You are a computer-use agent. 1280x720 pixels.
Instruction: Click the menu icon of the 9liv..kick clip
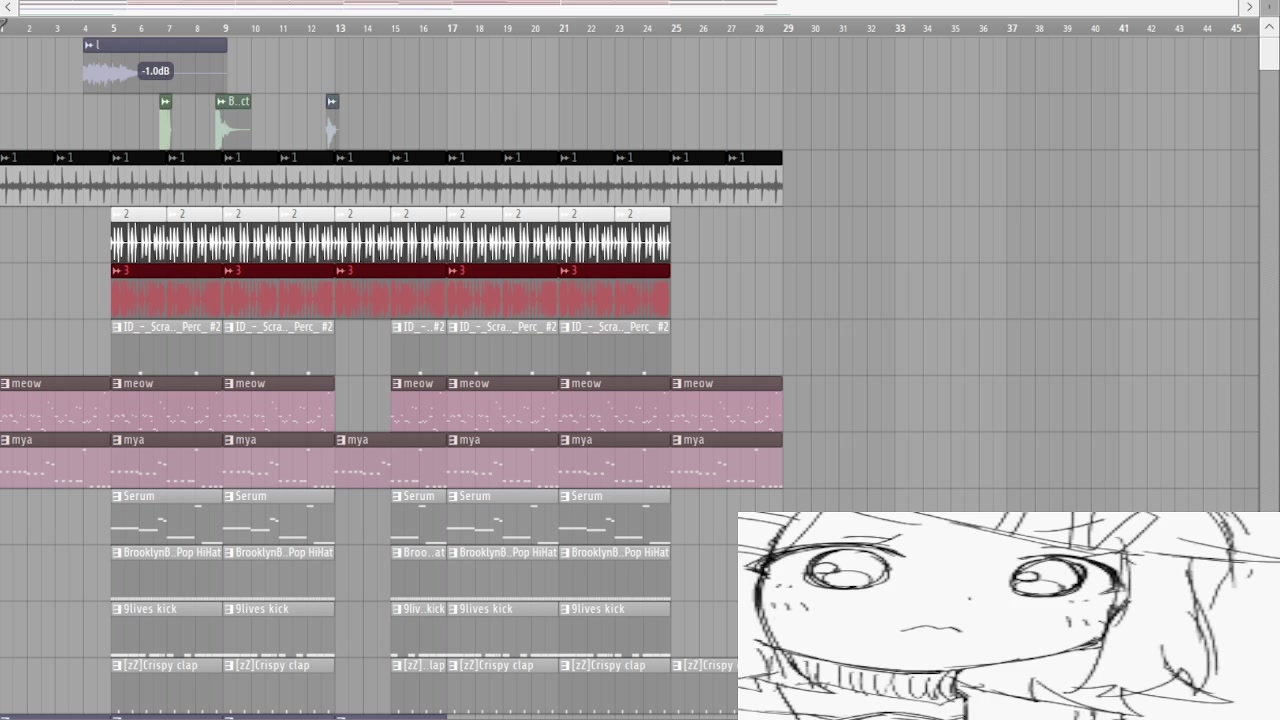tap(397, 609)
